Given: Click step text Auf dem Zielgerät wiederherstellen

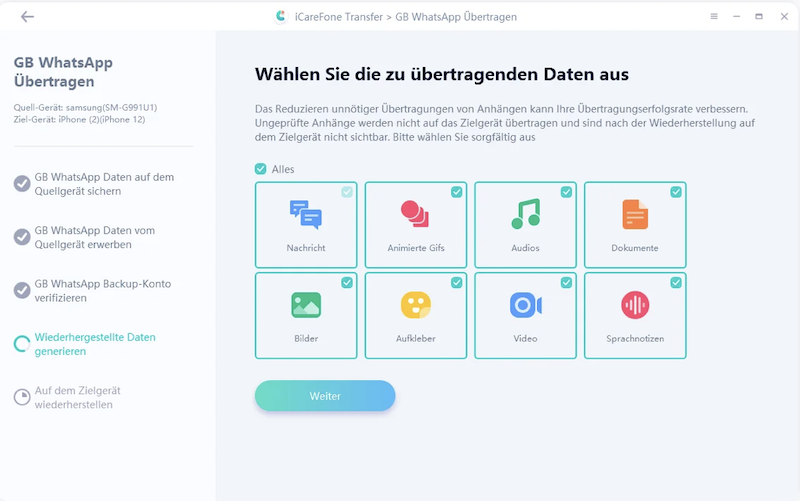Looking at the screenshot, I should point(78,397).
